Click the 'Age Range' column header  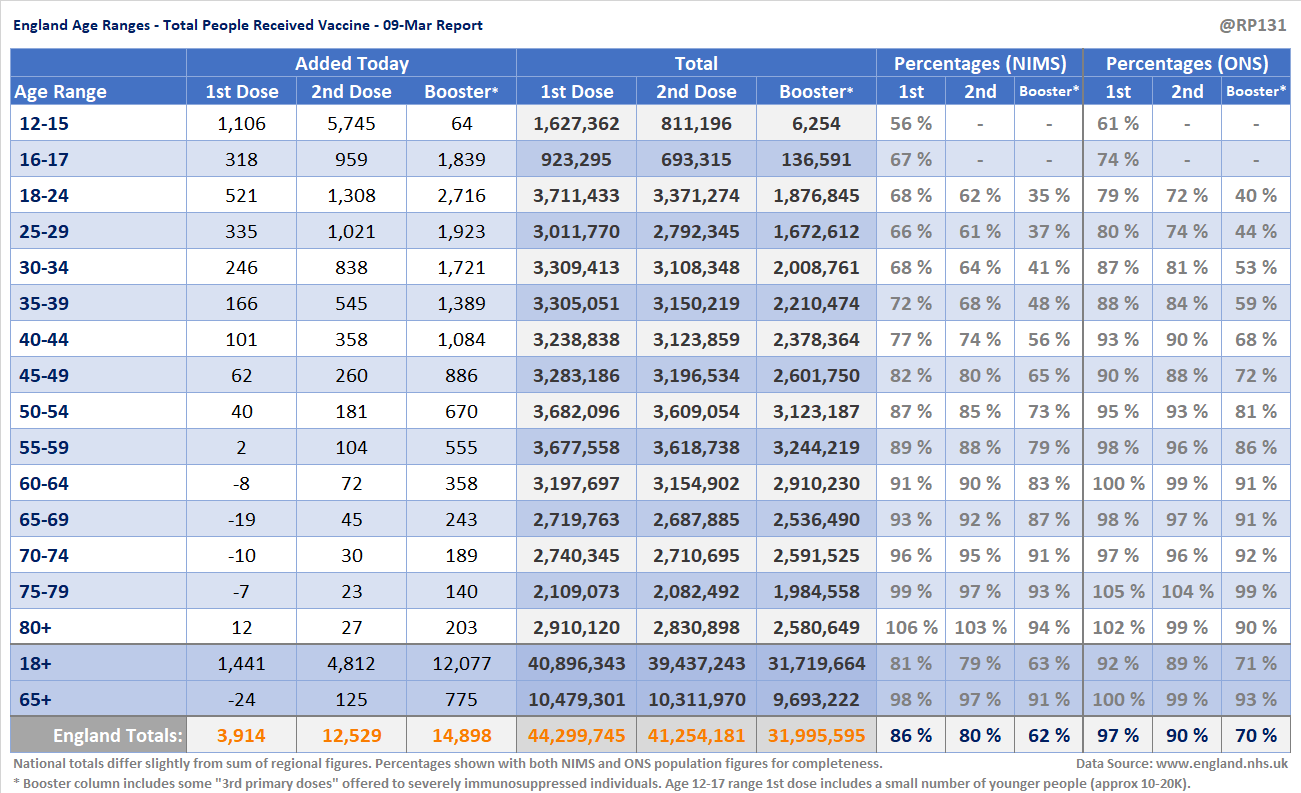point(60,92)
